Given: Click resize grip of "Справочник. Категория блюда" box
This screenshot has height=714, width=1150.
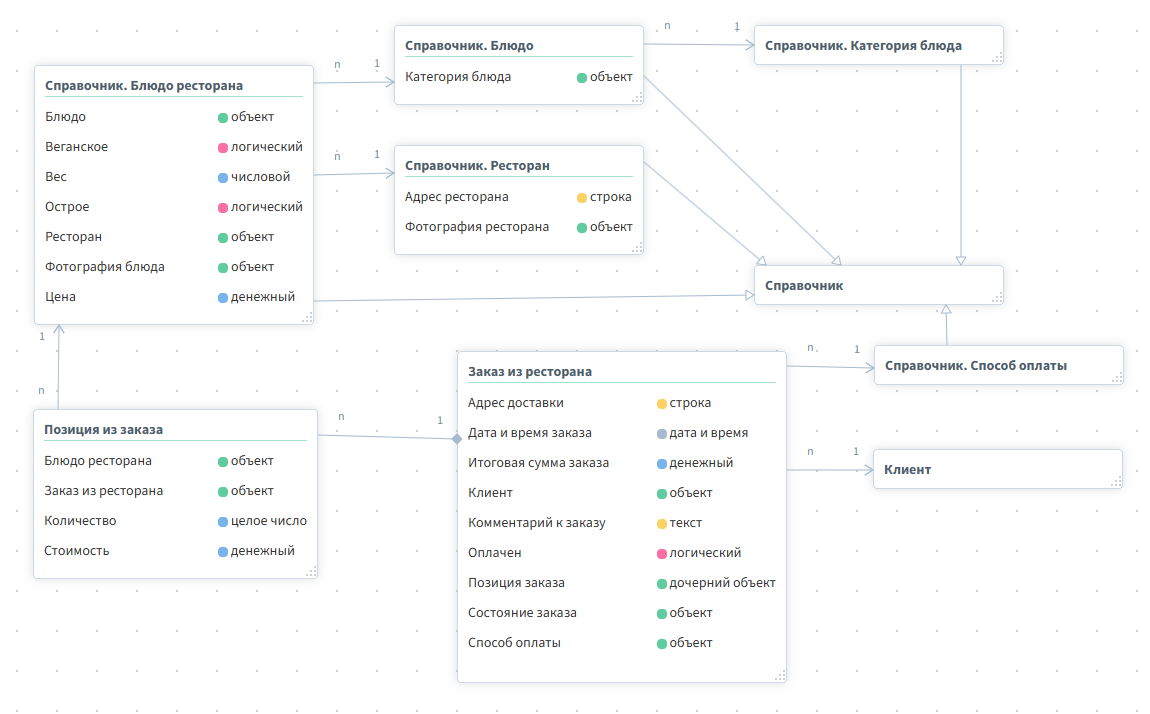Looking at the screenshot, I should click(x=996, y=58).
